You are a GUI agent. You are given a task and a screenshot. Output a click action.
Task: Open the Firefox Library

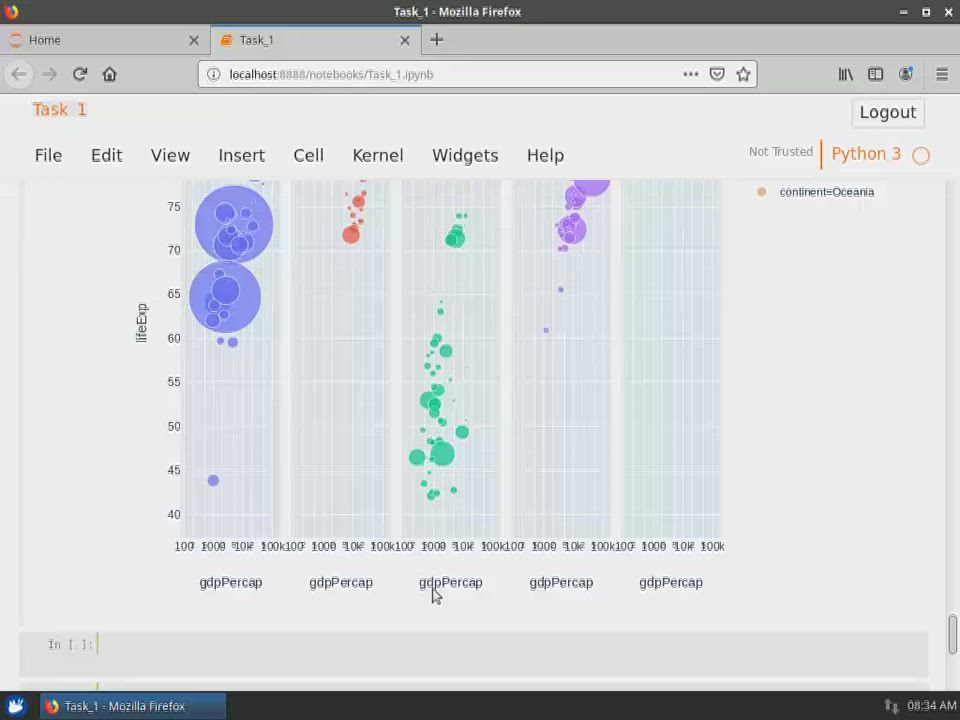pos(845,74)
